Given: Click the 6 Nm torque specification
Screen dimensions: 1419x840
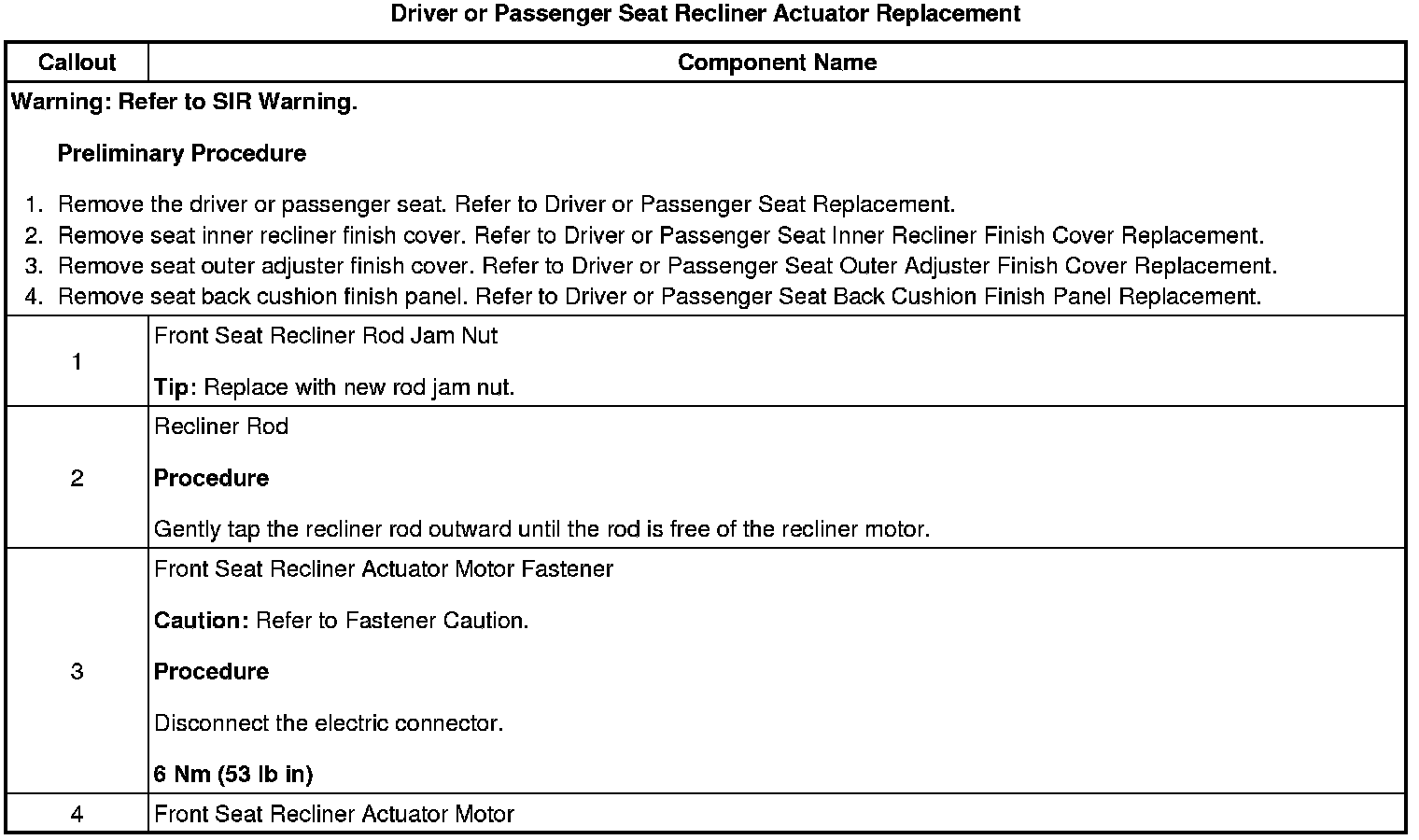Looking at the screenshot, I should (x=233, y=774).
